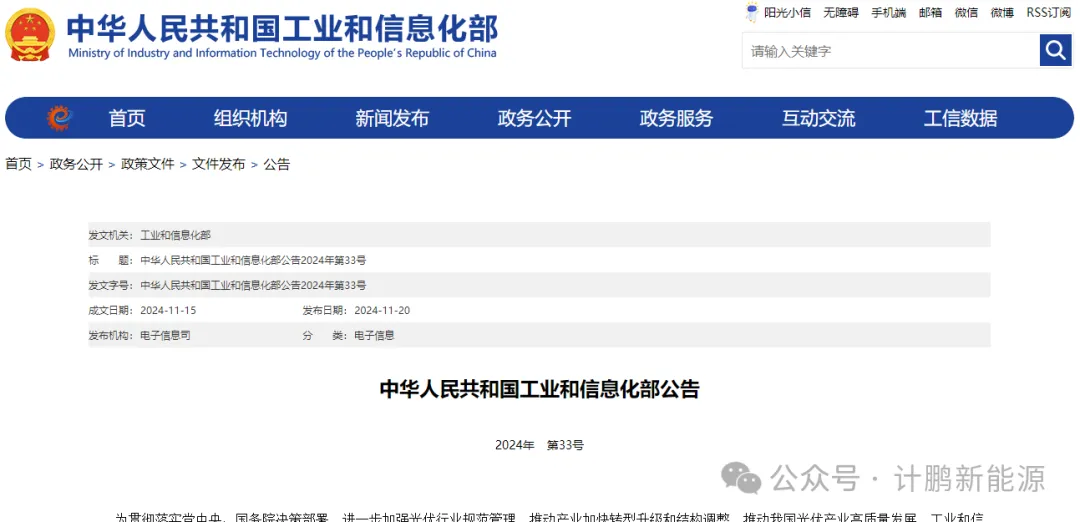Click the RSS订阅 link

coord(1048,12)
